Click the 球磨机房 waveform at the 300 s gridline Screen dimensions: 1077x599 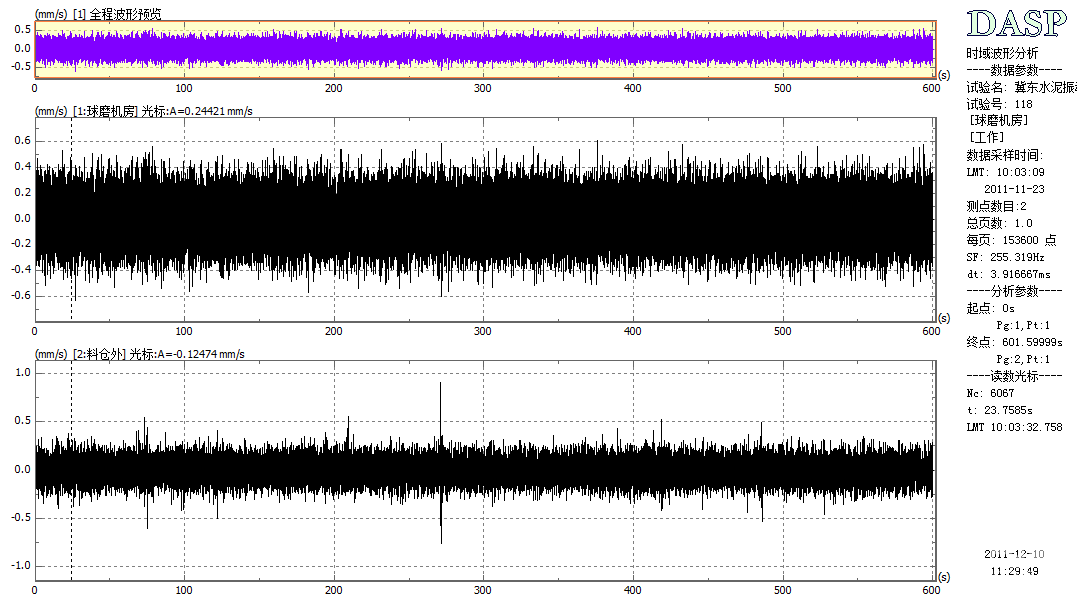tap(484, 219)
